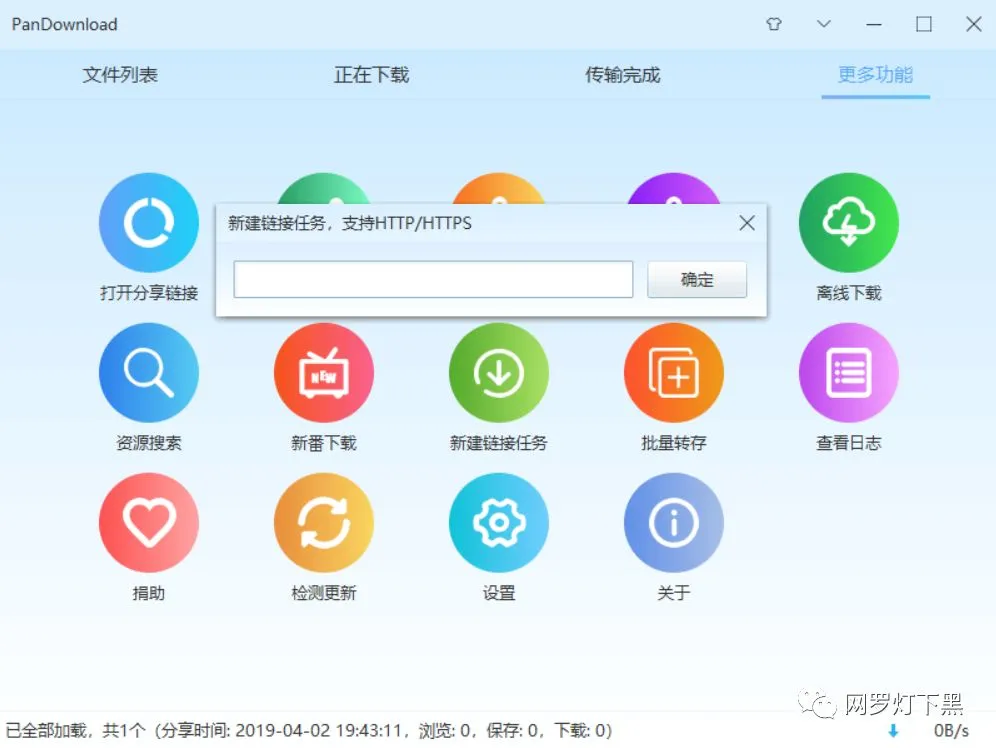Viewport: 996px width, 748px height.
Task: Switch to the 文件列表 tab
Action: (x=120, y=75)
